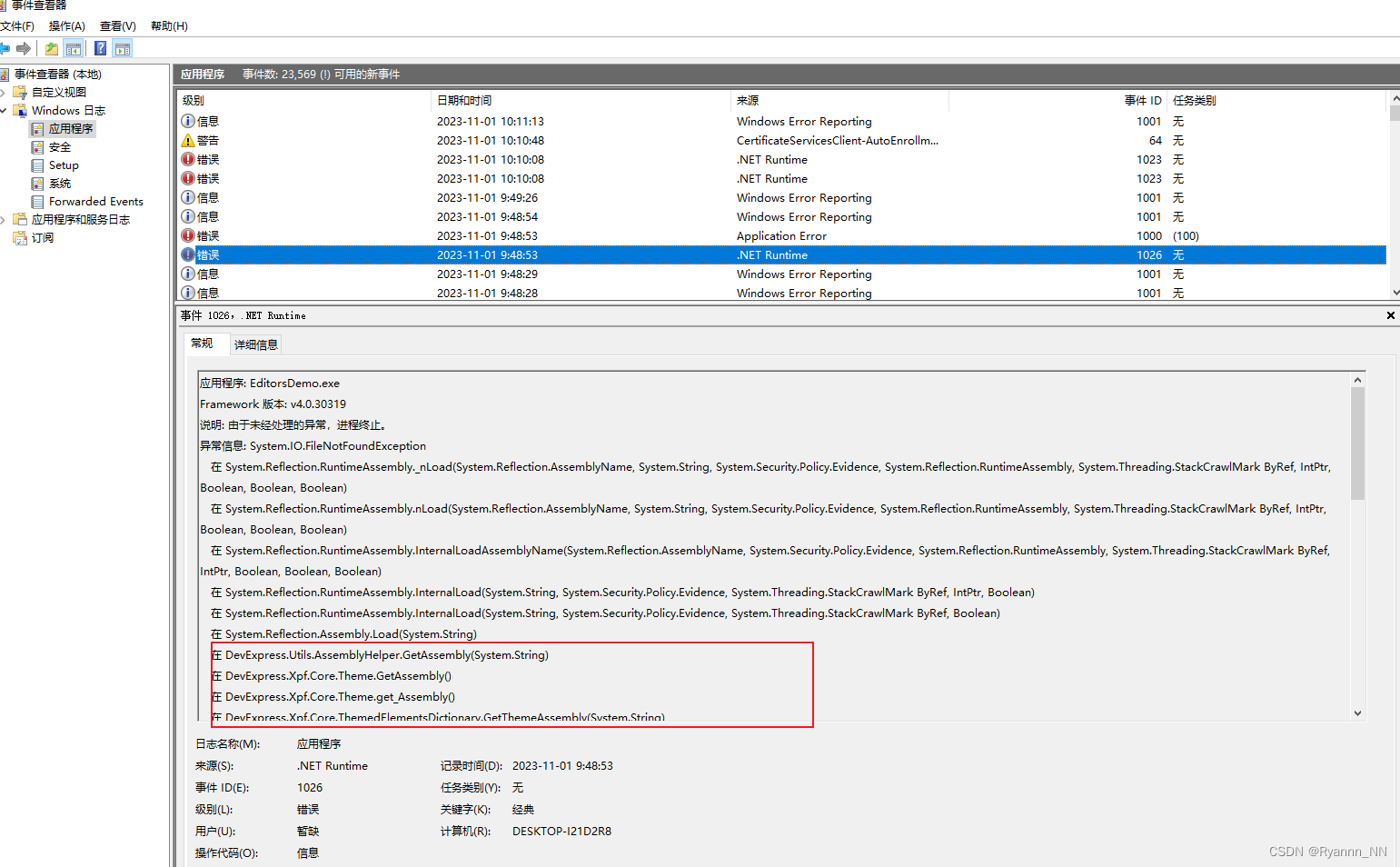Open the 查看(V) menu
1400x867 pixels.
pyautogui.click(x=117, y=25)
